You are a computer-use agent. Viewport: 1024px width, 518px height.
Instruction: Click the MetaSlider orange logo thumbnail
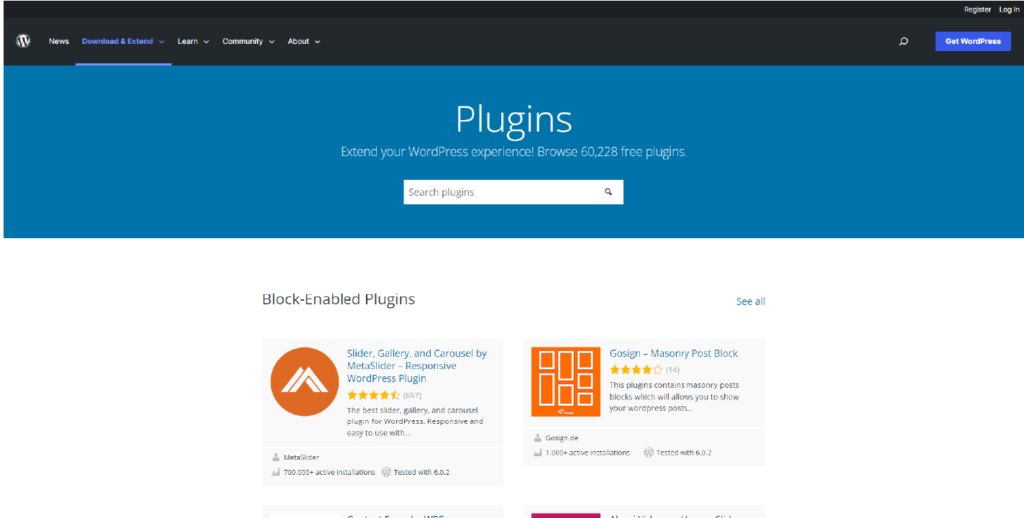pos(304,381)
